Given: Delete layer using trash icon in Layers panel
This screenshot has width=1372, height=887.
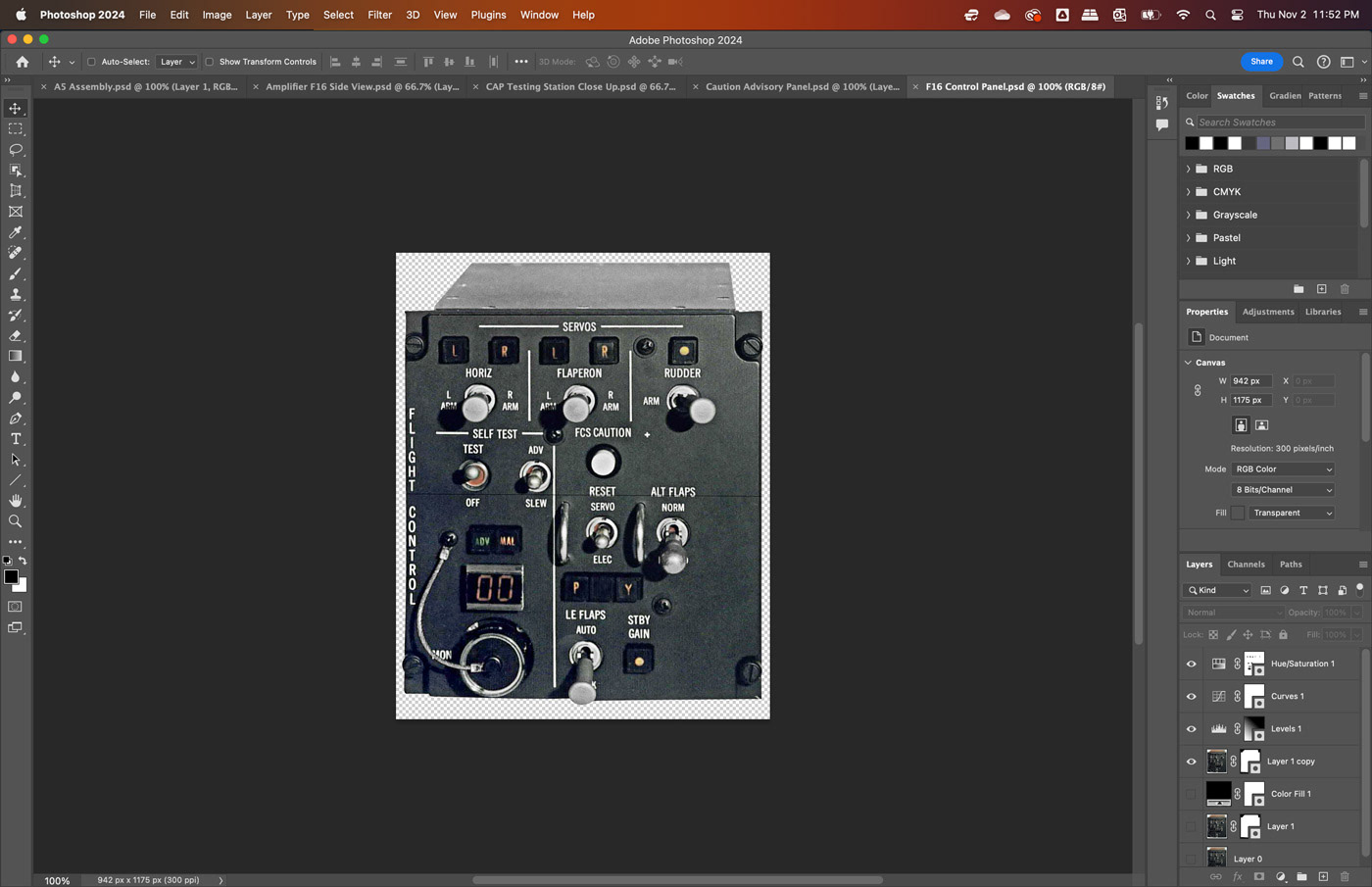Looking at the screenshot, I should point(1345,876).
